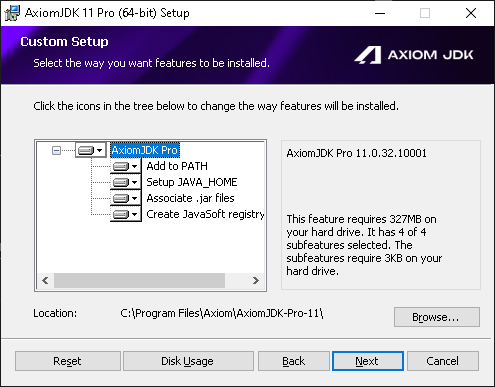Screen dimensions: 495x387
Task: Open the Disk Usage dialog
Action: (x=188, y=361)
